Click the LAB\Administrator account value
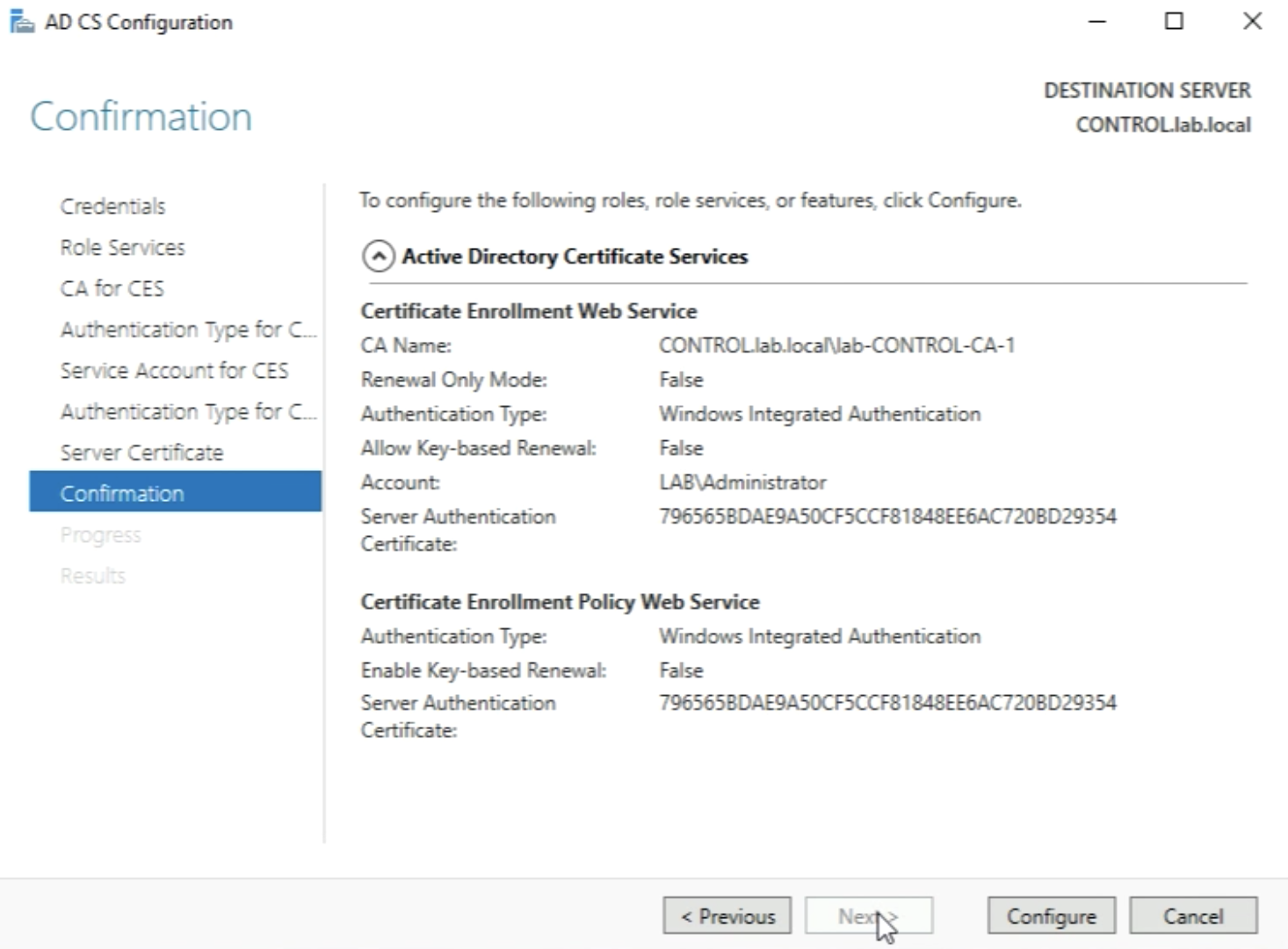The image size is (1288, 949). pos(742,482)
